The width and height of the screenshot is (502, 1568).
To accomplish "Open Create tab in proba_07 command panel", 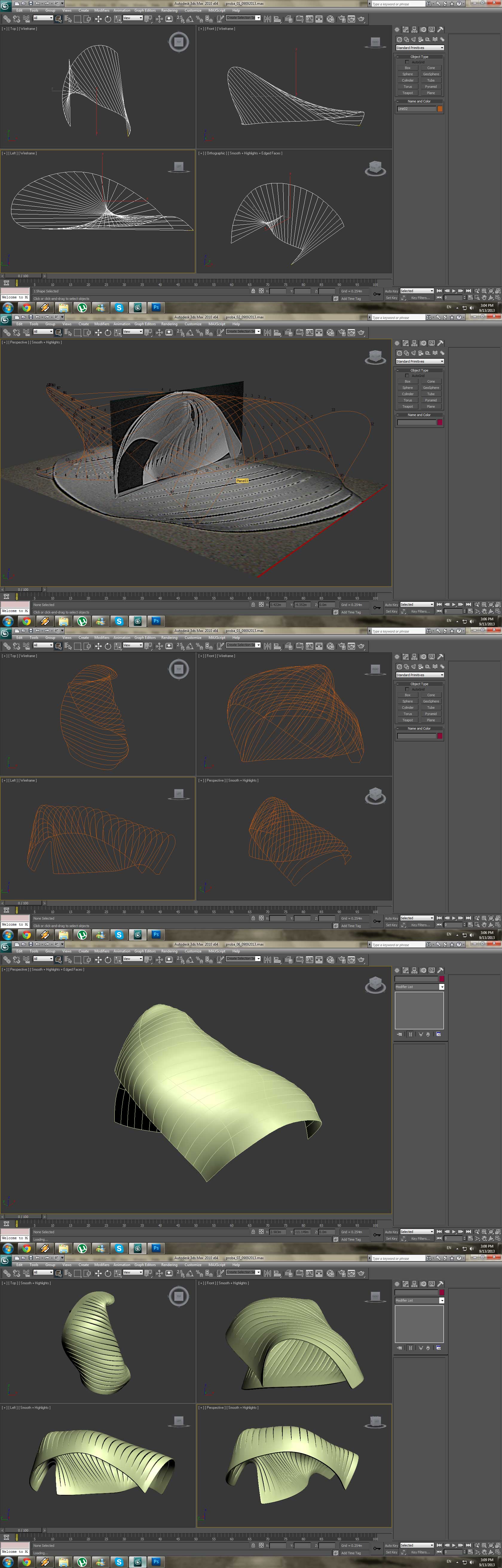I will pos(397,1283).
